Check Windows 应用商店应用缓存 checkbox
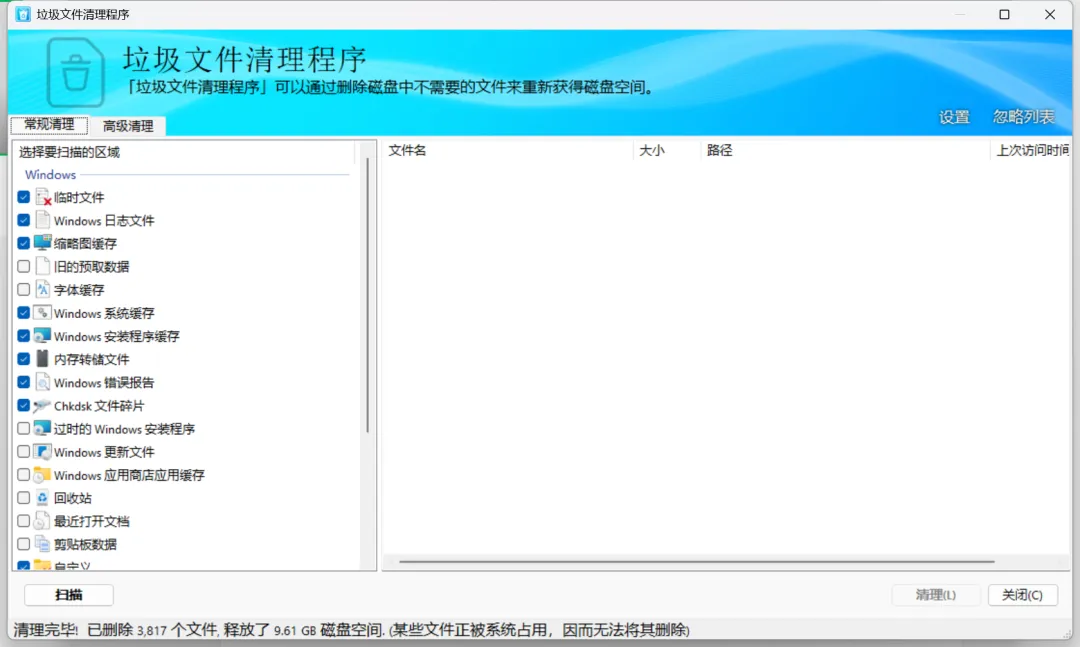The height and width of the screenshot is (647, 1080). (23, 475)
